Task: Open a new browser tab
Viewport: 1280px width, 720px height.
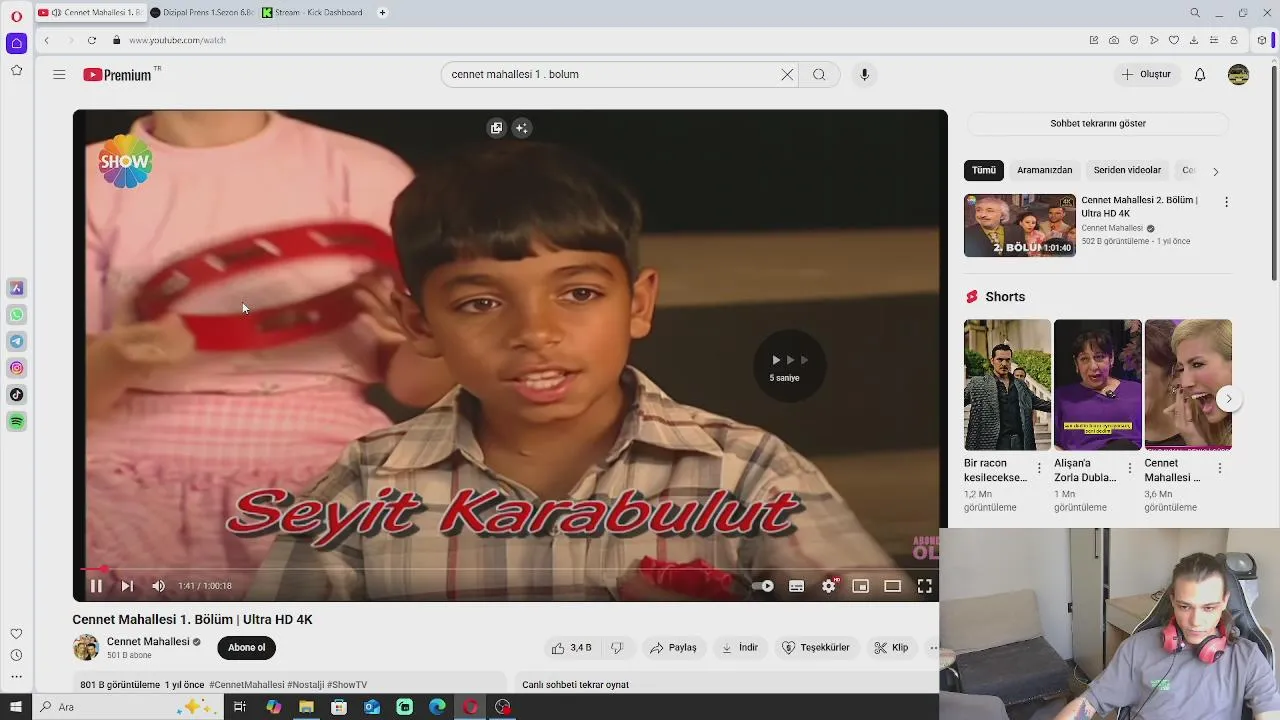Action: tap(383, 13)
